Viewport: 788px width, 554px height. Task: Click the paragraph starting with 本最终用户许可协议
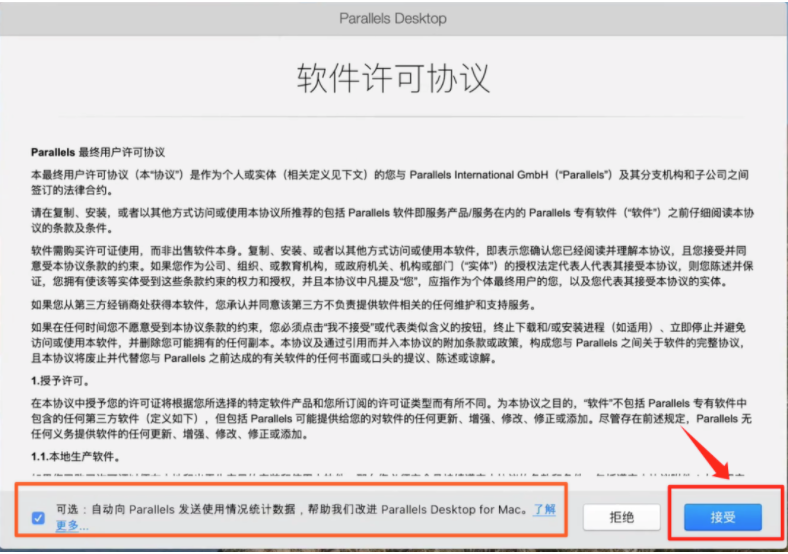click(x=390, y=182)
